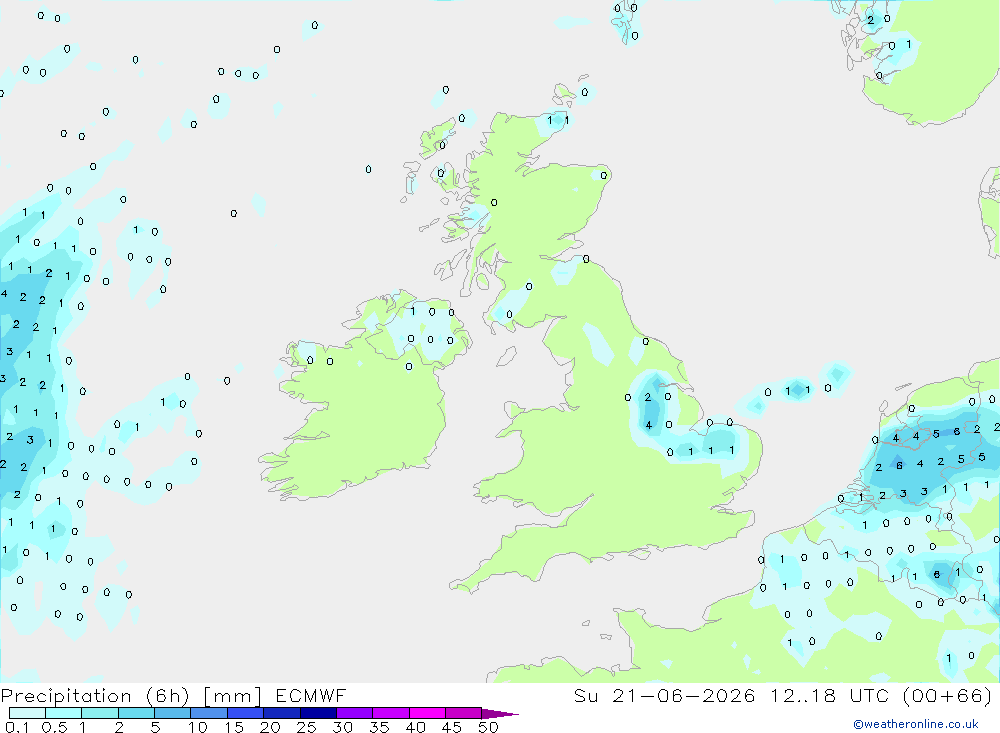The image size is (1000, 733).
Task: Click the '[mm]' unit text
Action: tap(232, 696)
